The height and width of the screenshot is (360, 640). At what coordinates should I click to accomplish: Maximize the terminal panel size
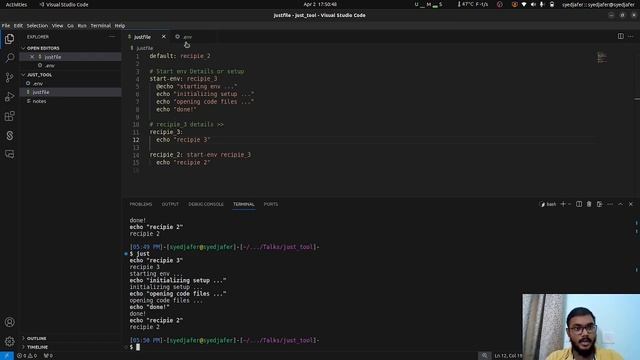pos(620,204)
